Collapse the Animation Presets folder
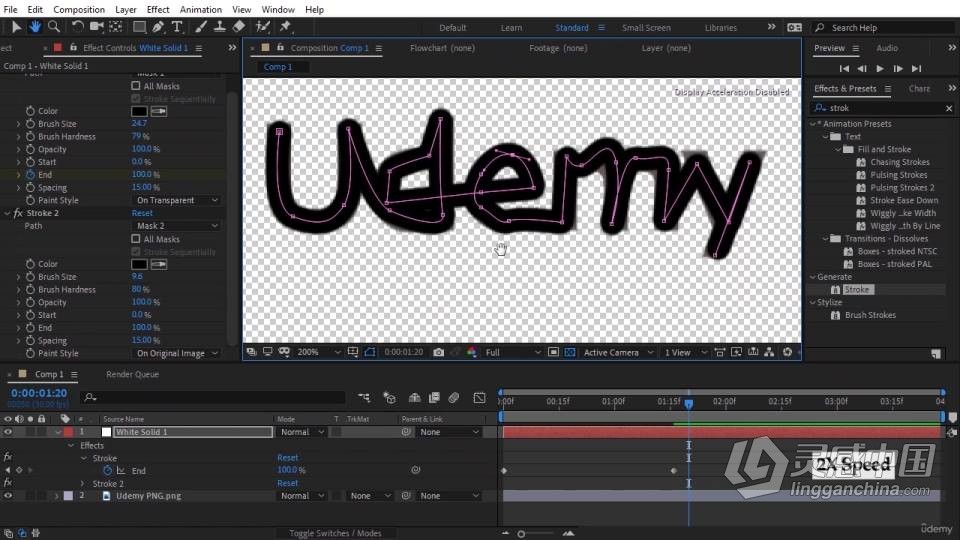 click(x=813, y=124)
